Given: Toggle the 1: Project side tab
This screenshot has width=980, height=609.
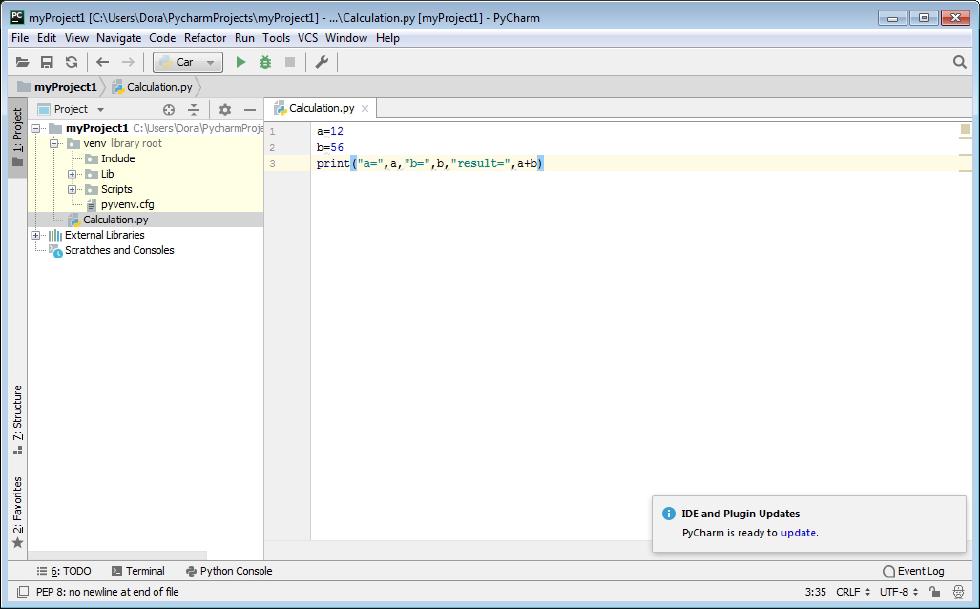Looking at the screenshot, I should click(x=18, y=138).
